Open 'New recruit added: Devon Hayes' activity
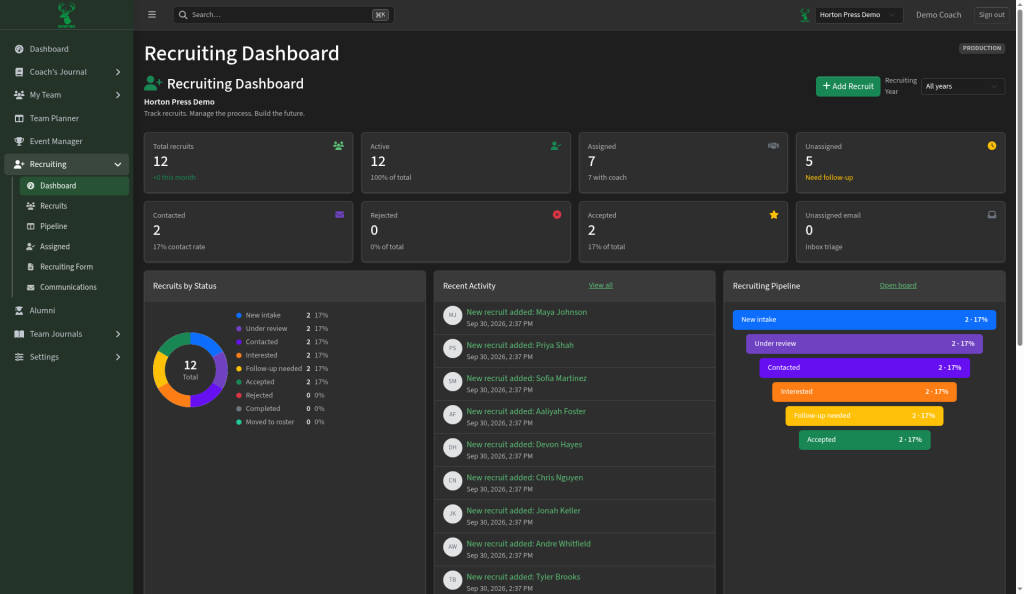Screen dimensions: 1024x594 click(524, 445)
